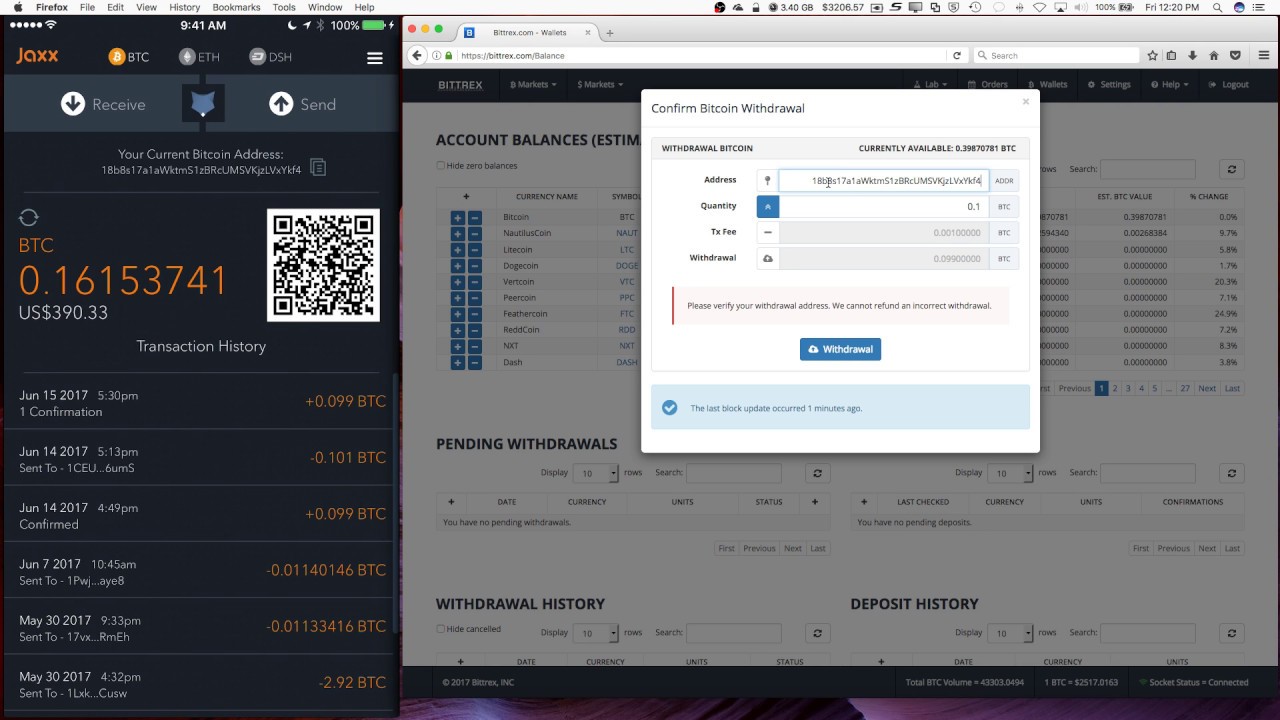Refresh the account balances table
The width and height of the screenshot is (1280, 720).
coord(1231,170)
